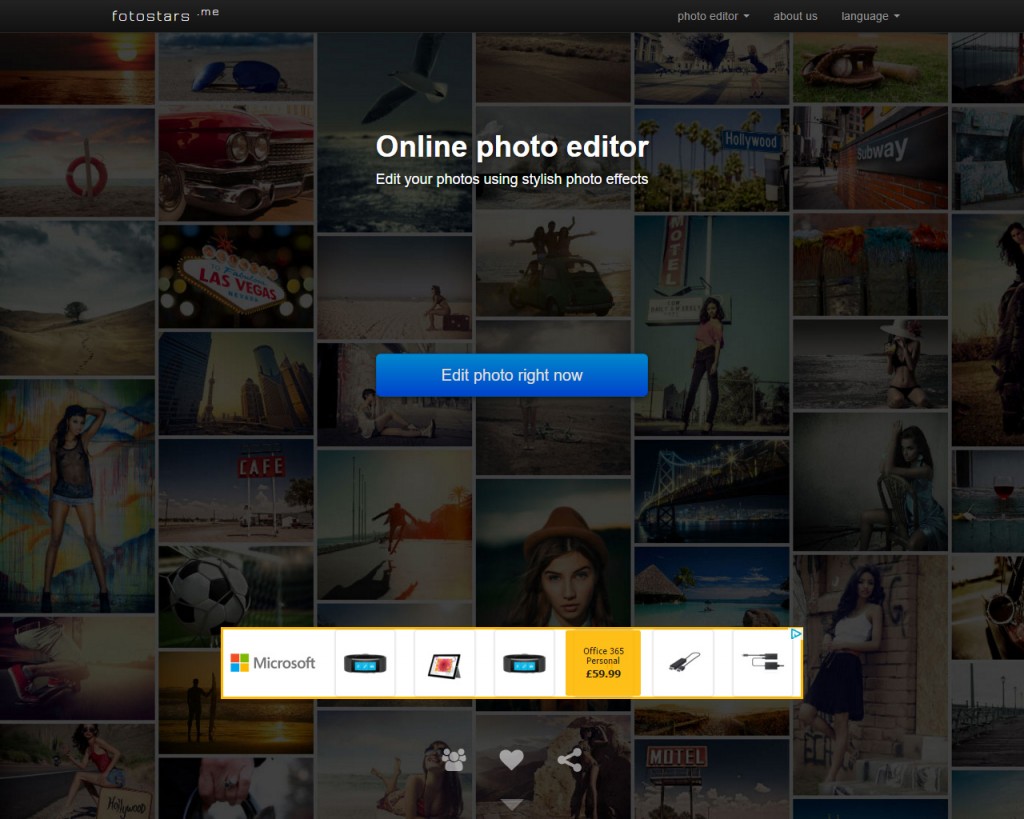This screenshot has height=819, width=1024.
Task: Click the Microsoft logo in the ad banner
Action: pos(274,662)
